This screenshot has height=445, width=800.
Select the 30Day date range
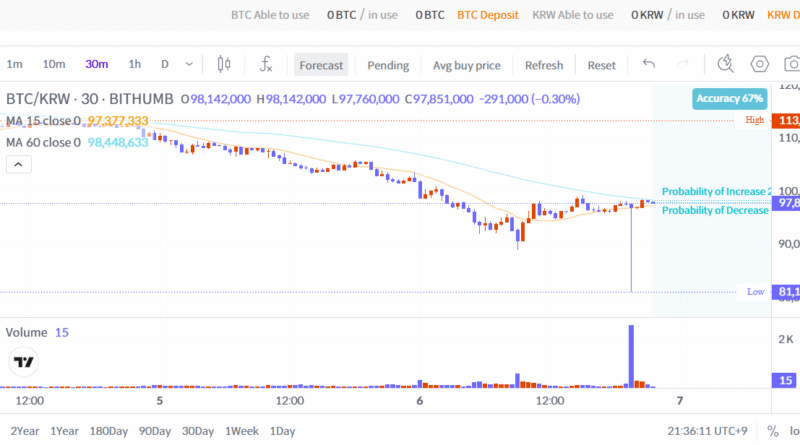click(198, 431)
